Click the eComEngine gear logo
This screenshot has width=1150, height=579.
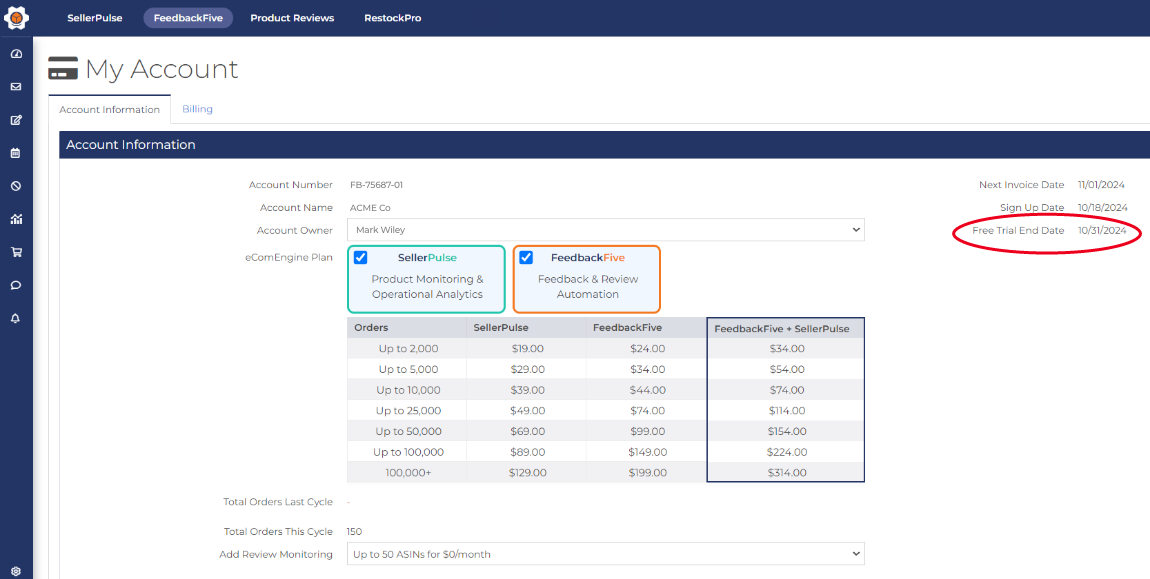(16, 18)
